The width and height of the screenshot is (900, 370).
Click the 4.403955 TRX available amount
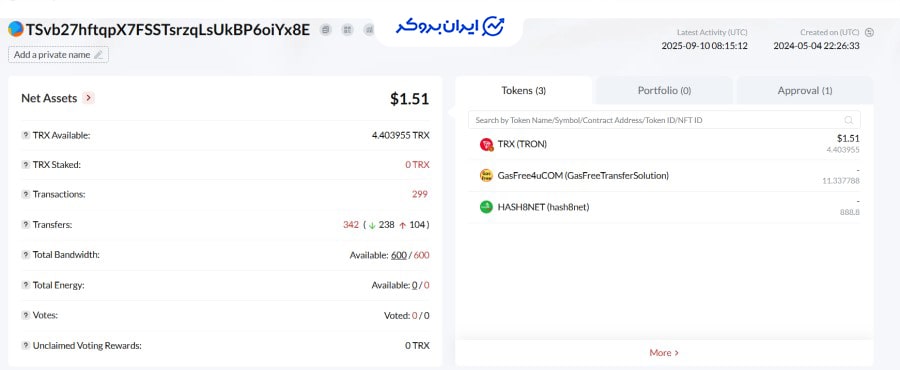pos(401,135)
